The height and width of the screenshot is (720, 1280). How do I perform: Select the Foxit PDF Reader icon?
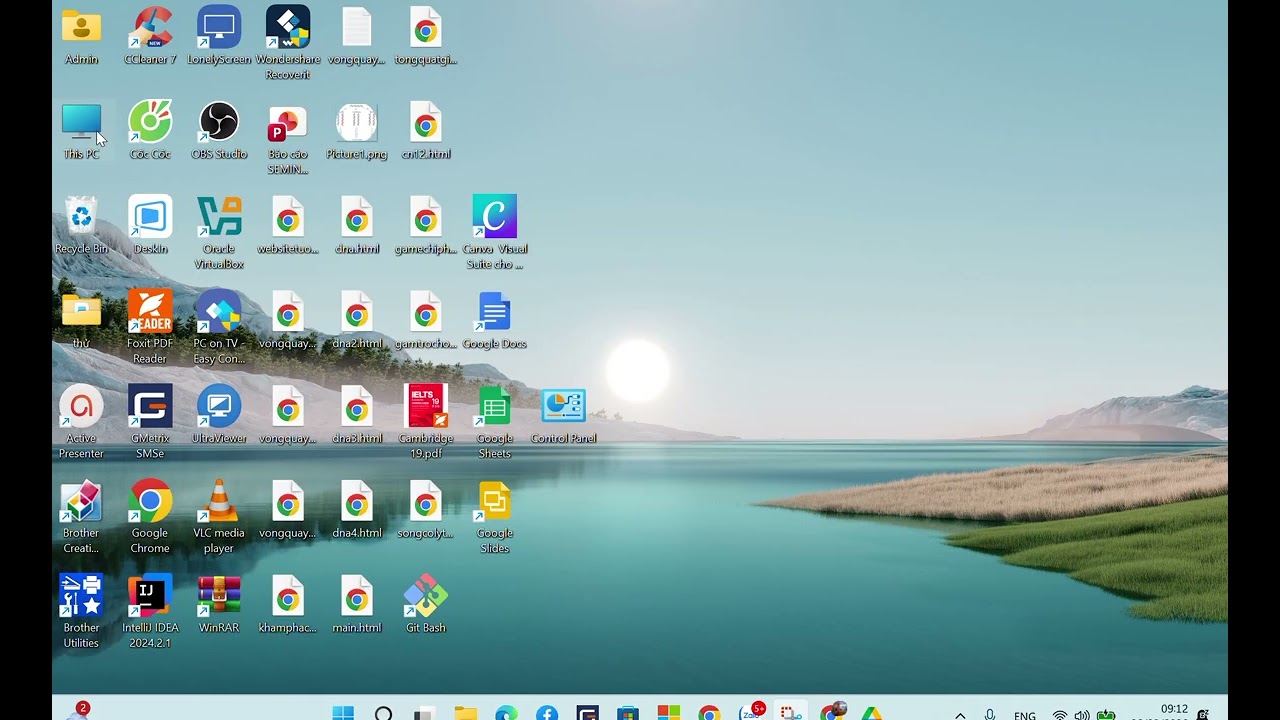pos(150,328)
